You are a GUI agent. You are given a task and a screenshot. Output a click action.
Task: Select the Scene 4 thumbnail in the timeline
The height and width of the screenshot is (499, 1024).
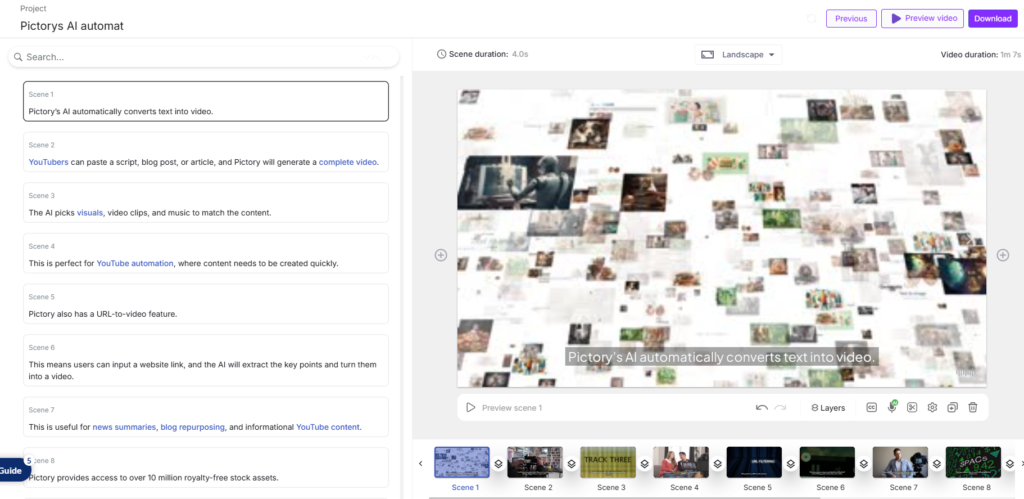681,462
